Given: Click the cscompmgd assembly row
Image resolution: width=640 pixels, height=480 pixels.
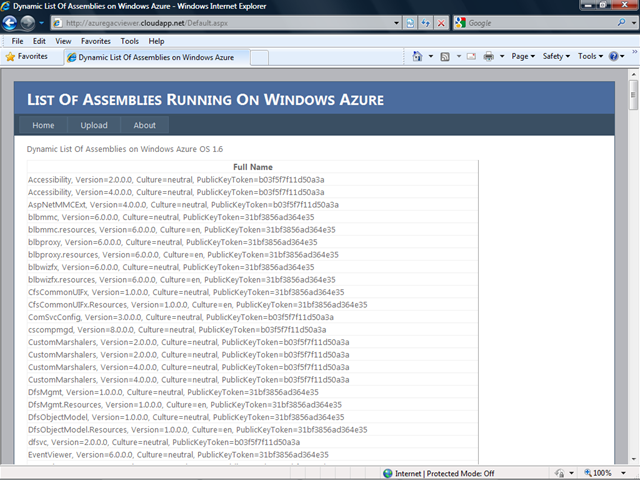Looking at the screenshot, I should point(253,330).
